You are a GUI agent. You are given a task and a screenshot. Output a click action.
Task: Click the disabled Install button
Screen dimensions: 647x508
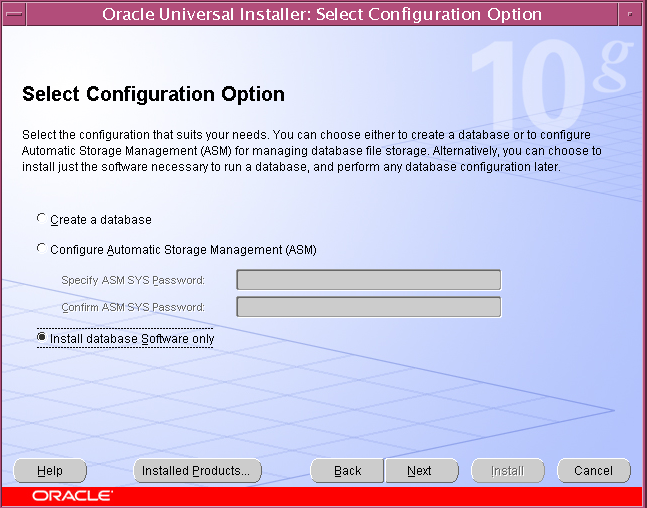tap(508, 470)
